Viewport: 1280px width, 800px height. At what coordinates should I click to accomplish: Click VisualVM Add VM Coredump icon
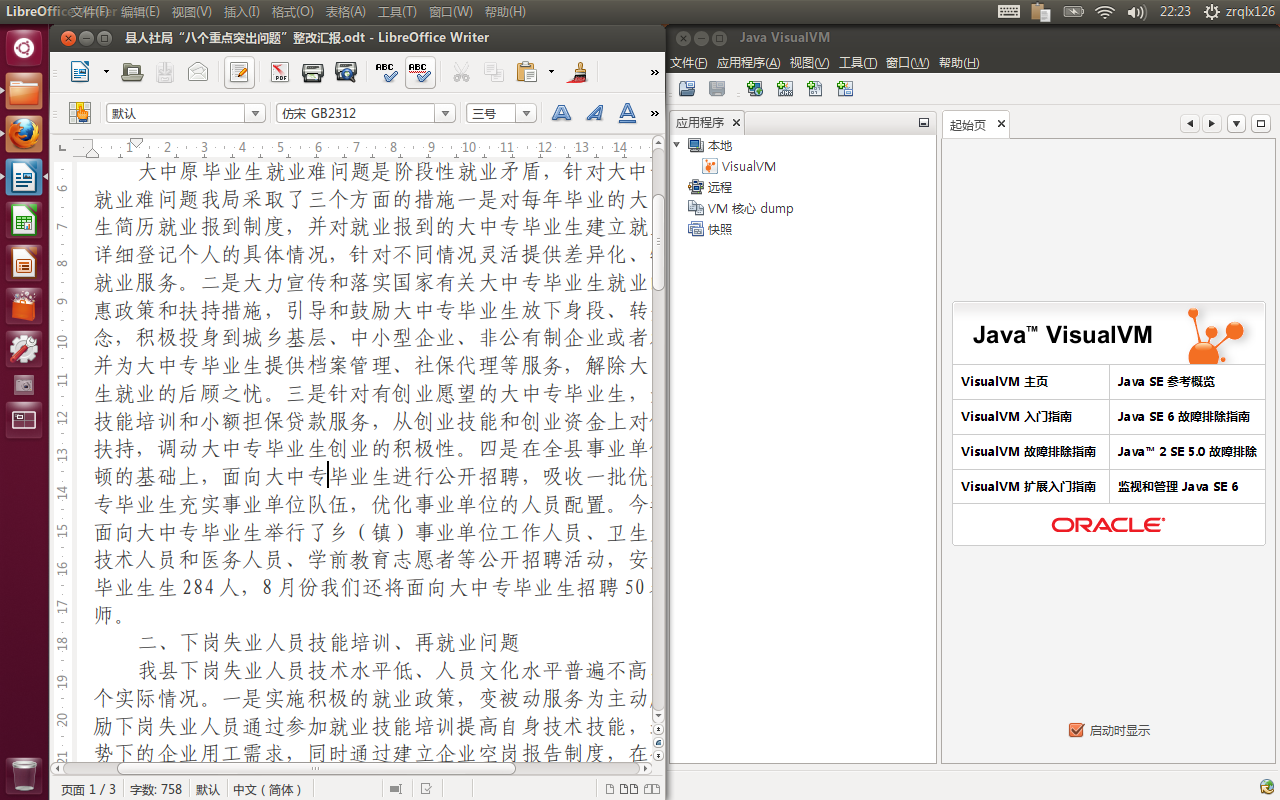(815, 89)
